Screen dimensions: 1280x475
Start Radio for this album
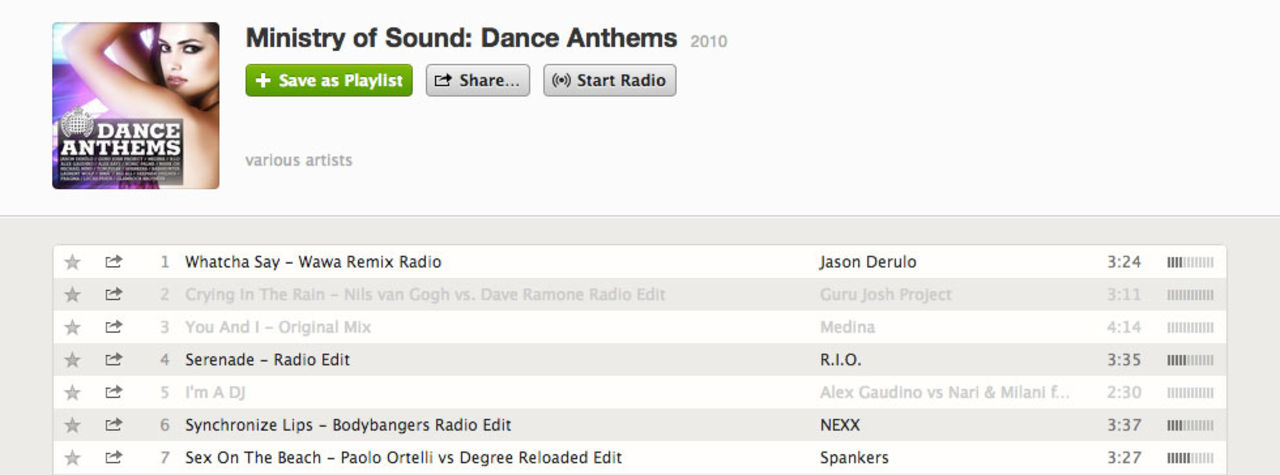pyautogui.click(x=609, y=81)
